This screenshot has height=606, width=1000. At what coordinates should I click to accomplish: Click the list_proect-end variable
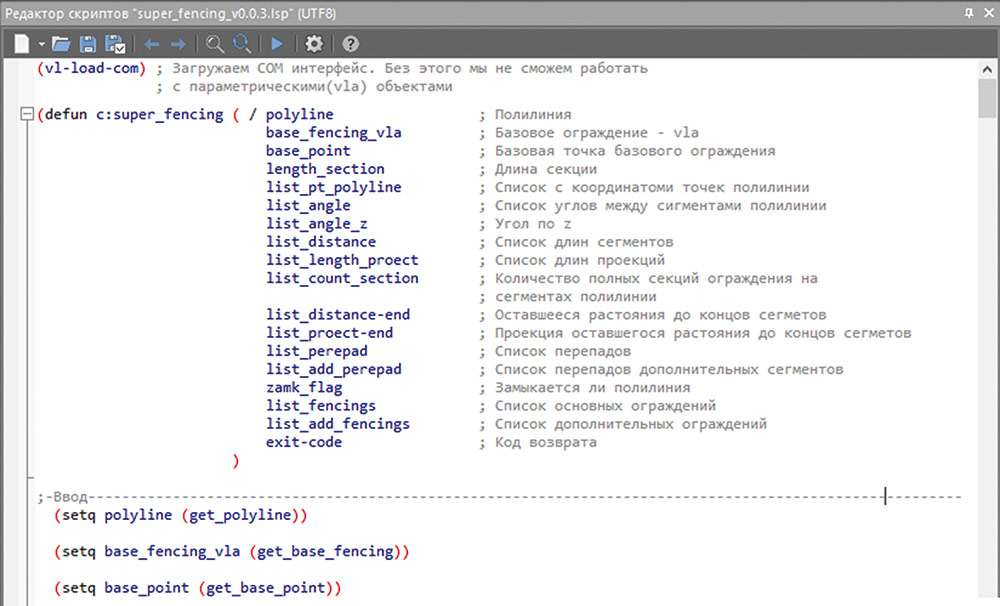[x=329, y=332]
